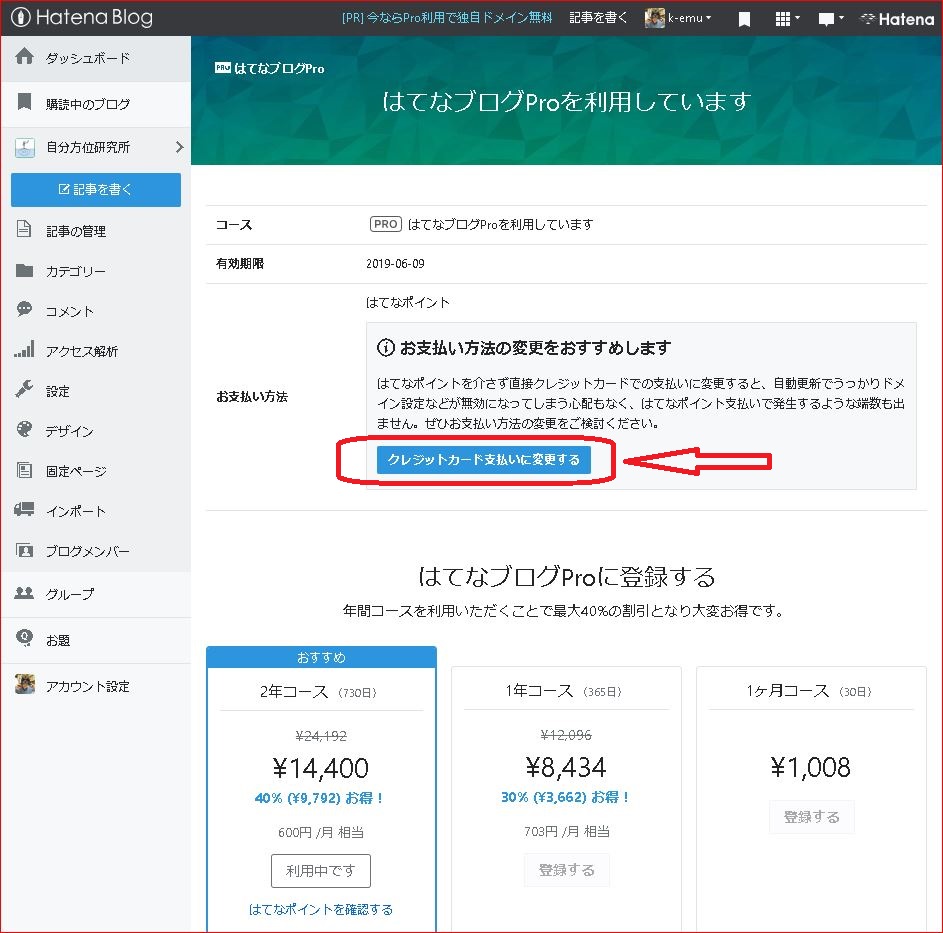Click the PRO badge in コース row
Viewport: 943px width, 933px height.
point(385,224)
